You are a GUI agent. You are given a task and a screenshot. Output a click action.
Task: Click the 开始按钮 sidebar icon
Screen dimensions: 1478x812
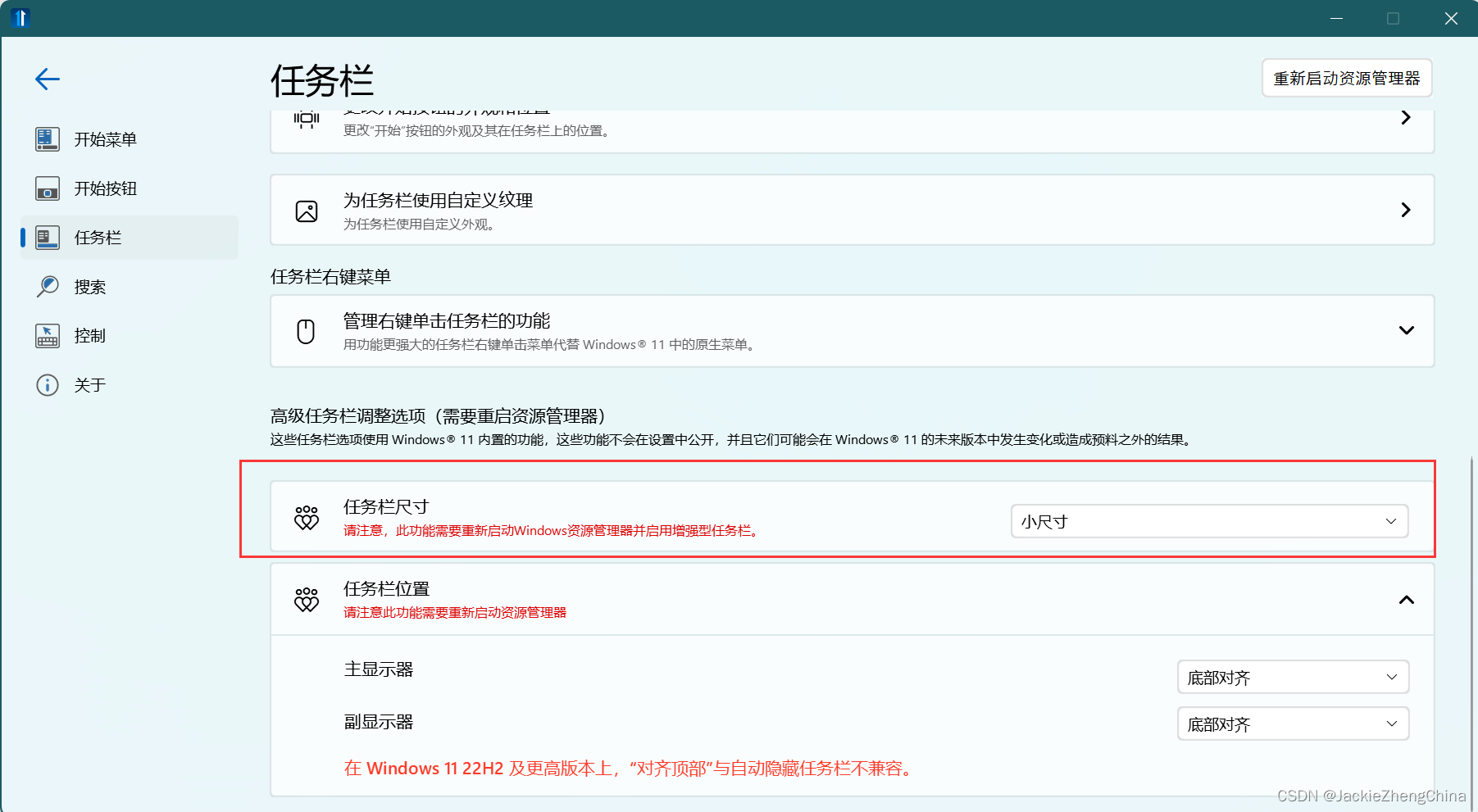click(x=47, y=188)
